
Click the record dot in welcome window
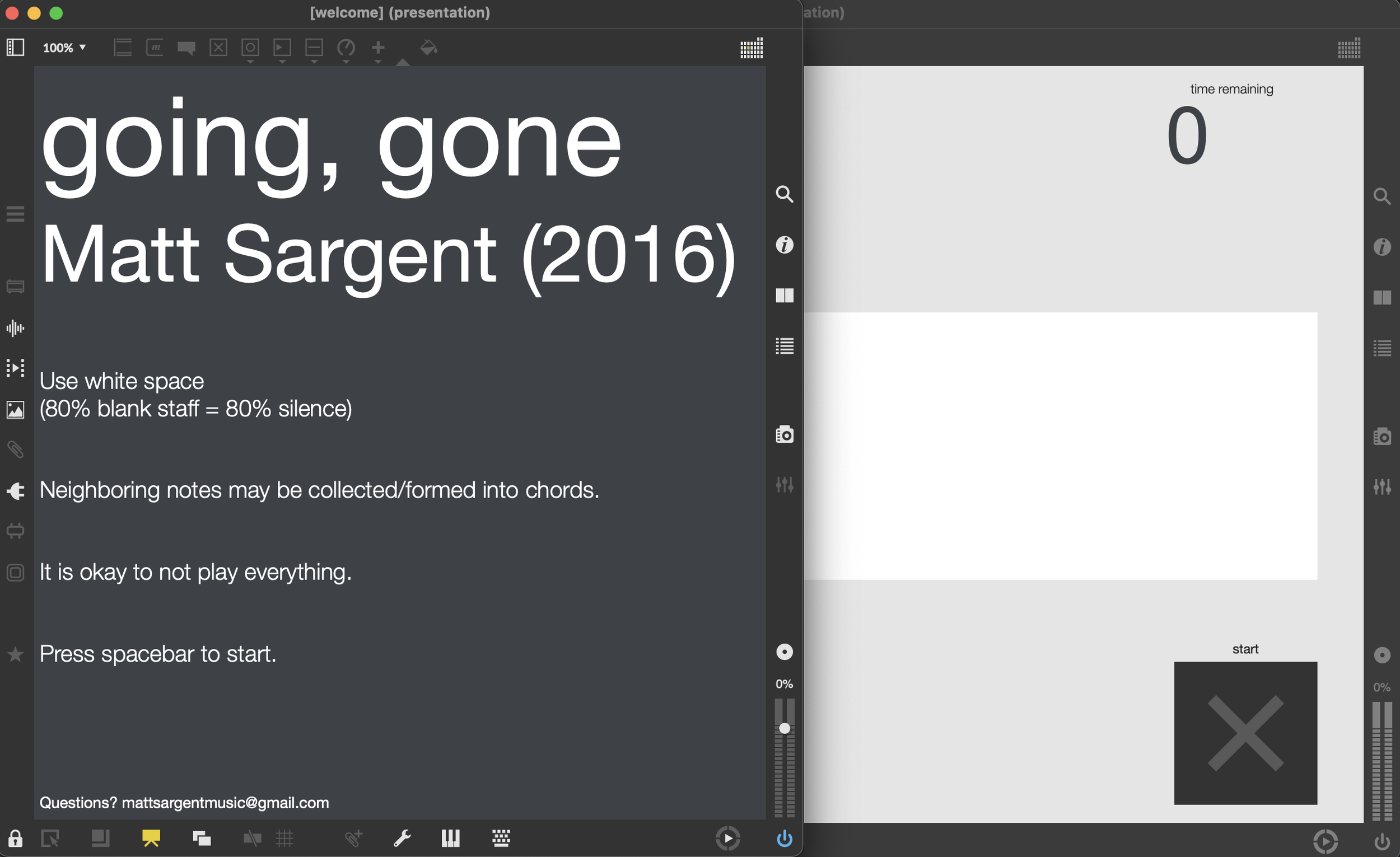coord(784,652)
